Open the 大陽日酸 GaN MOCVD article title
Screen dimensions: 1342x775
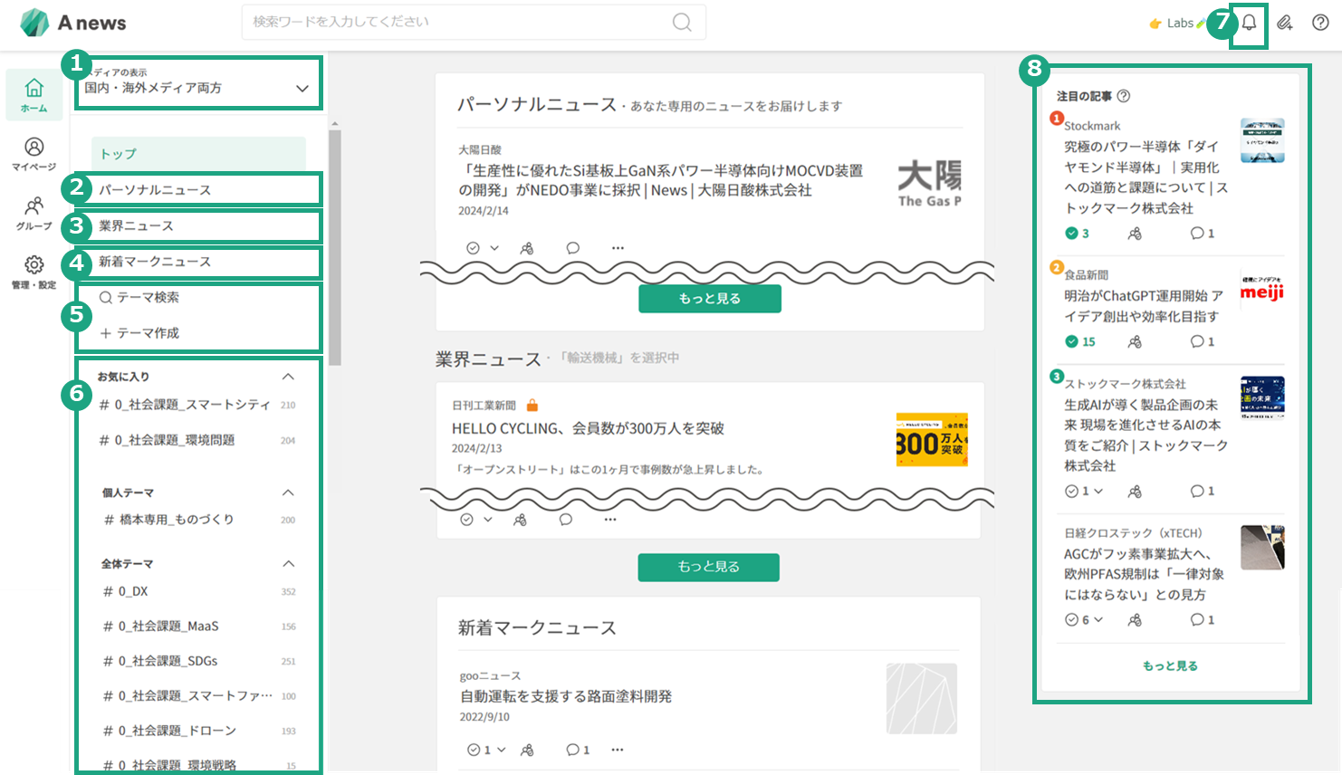(661, 180)
